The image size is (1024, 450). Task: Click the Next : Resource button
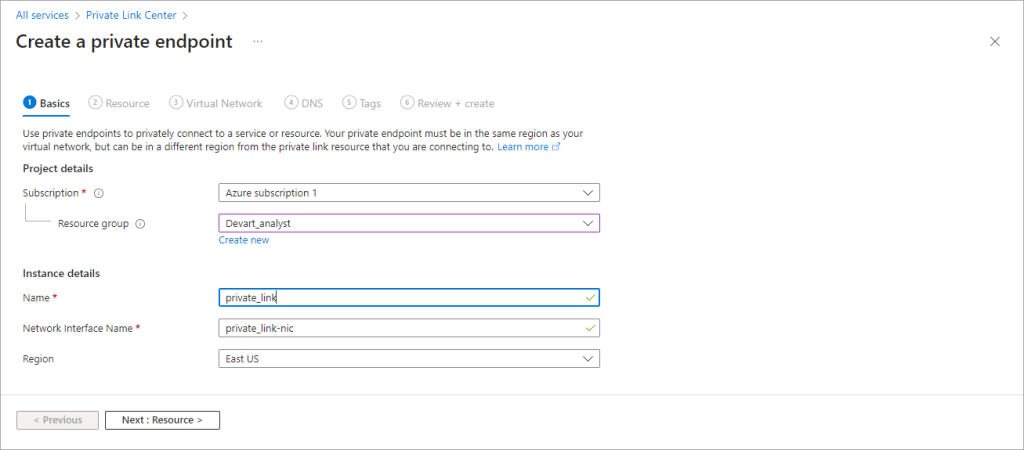pos(162,420)
